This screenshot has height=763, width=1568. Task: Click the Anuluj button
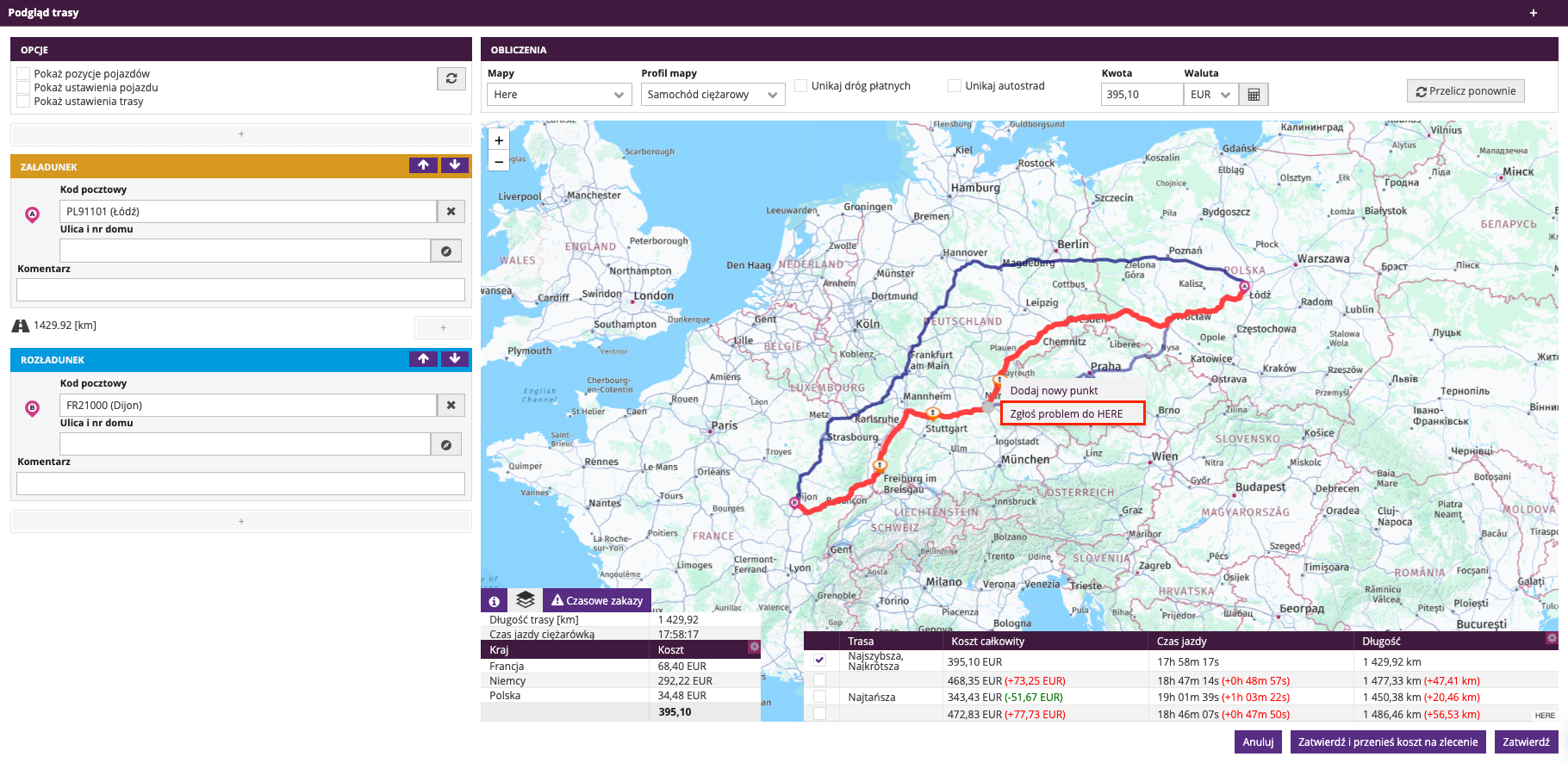point(1258,741)
